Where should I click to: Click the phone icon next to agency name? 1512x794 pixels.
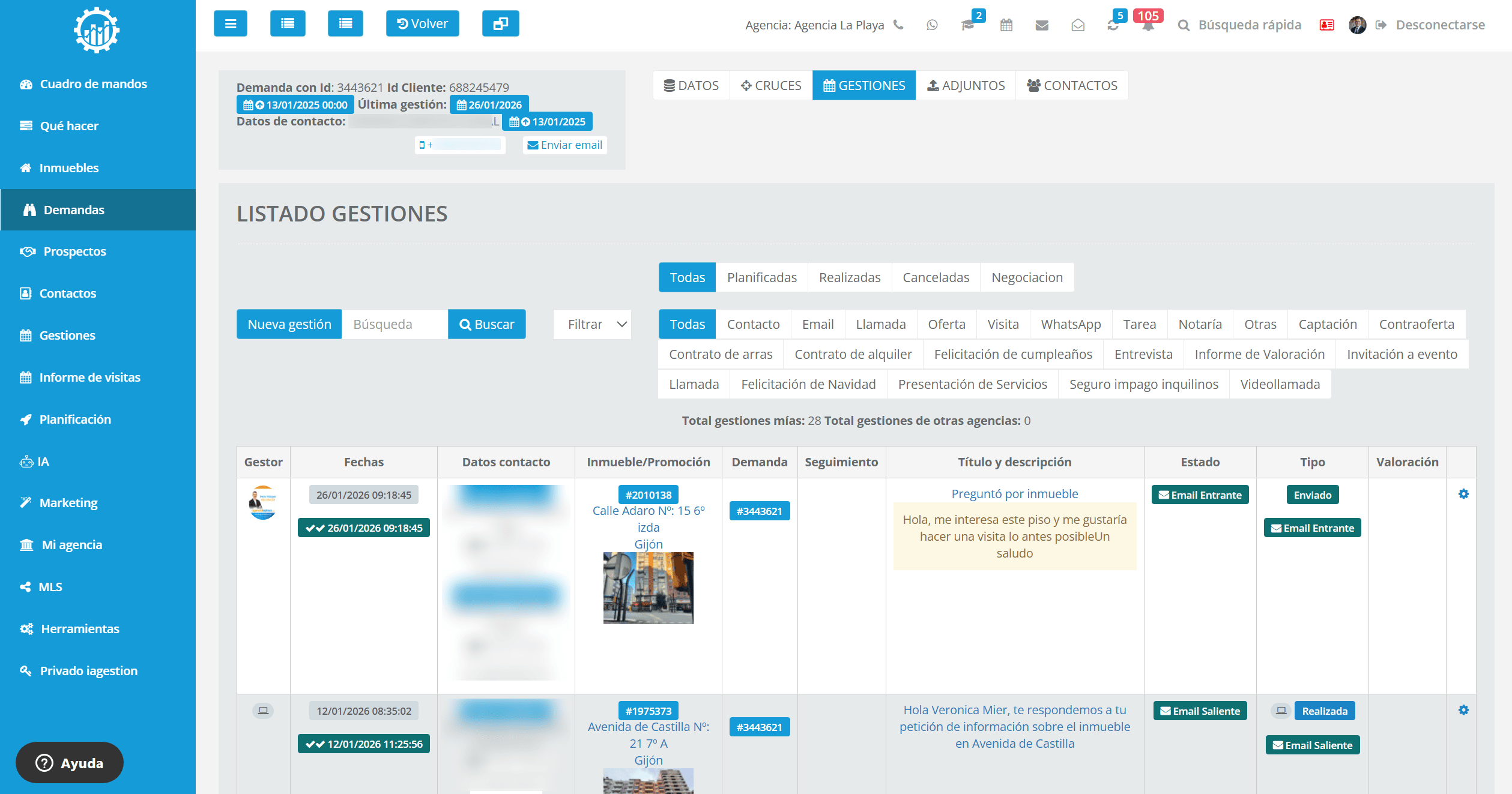898,25
